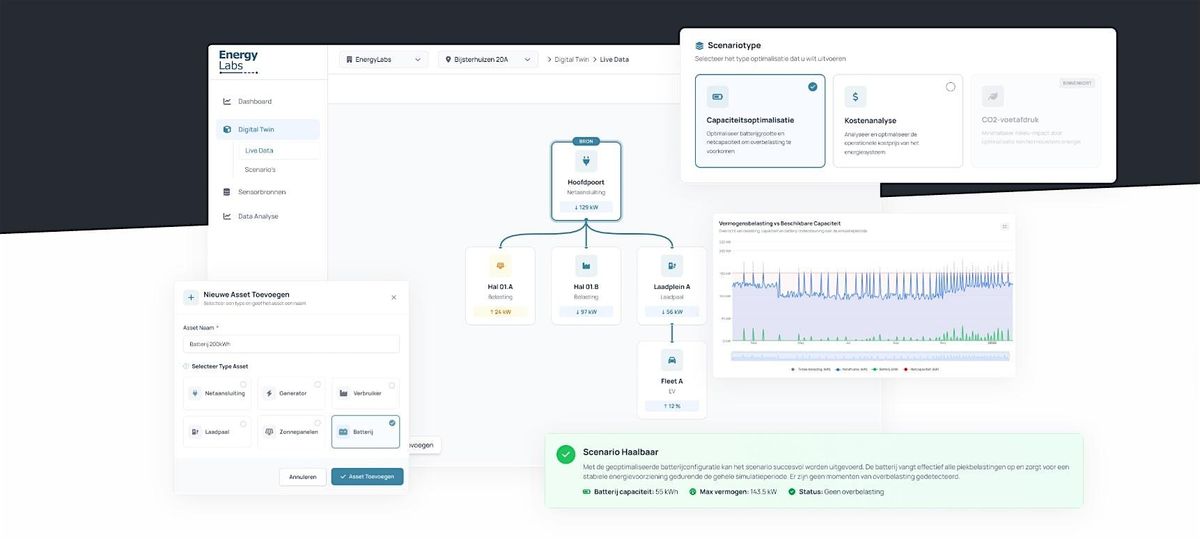This screenshot has width=1200, height=543.
Task: Open Data Analyse in the sidebar
Action: point(257,216)
